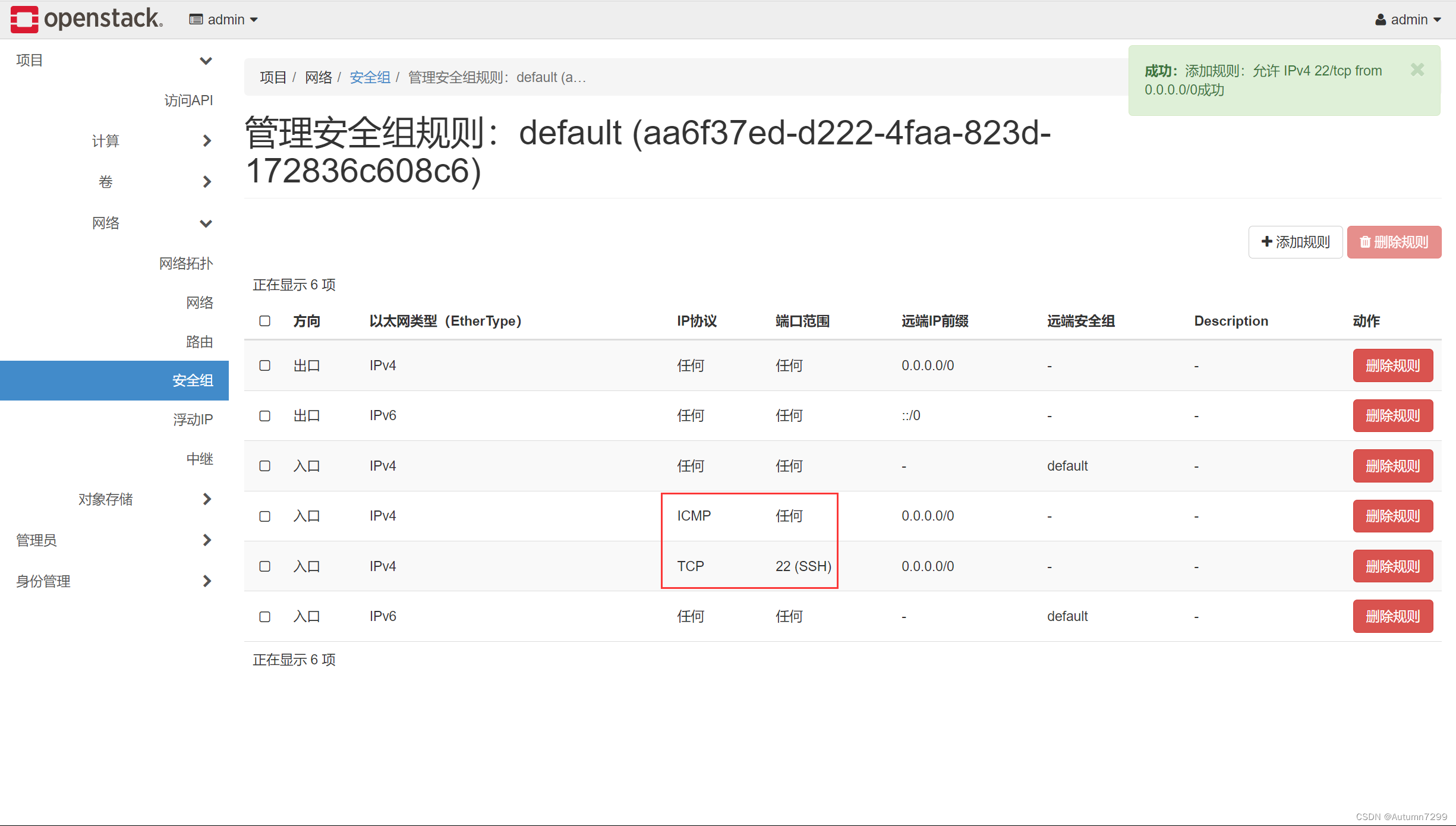Screen dimensions: 1456x826
Task: Click the TCP protocol cell
Action: pyautogui.click(x=691, y=566)
